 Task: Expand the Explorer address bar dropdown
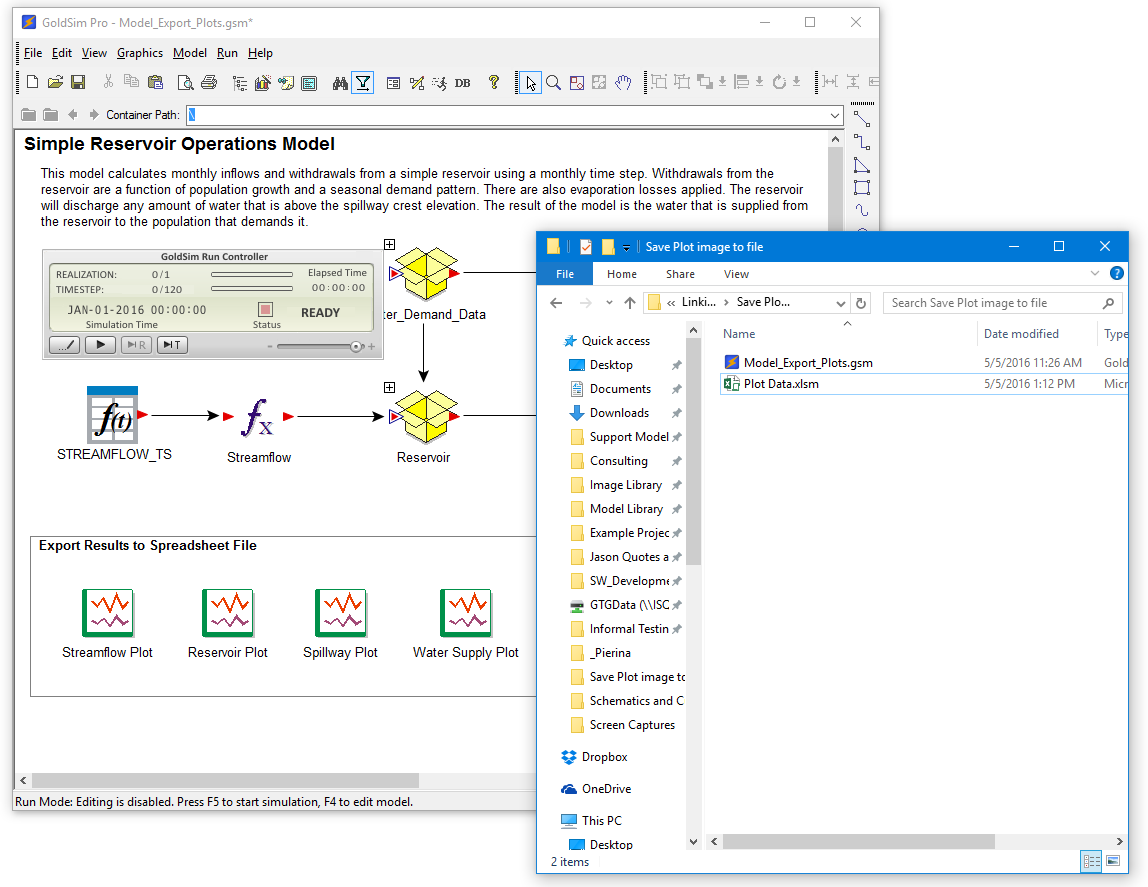[841, 302]
